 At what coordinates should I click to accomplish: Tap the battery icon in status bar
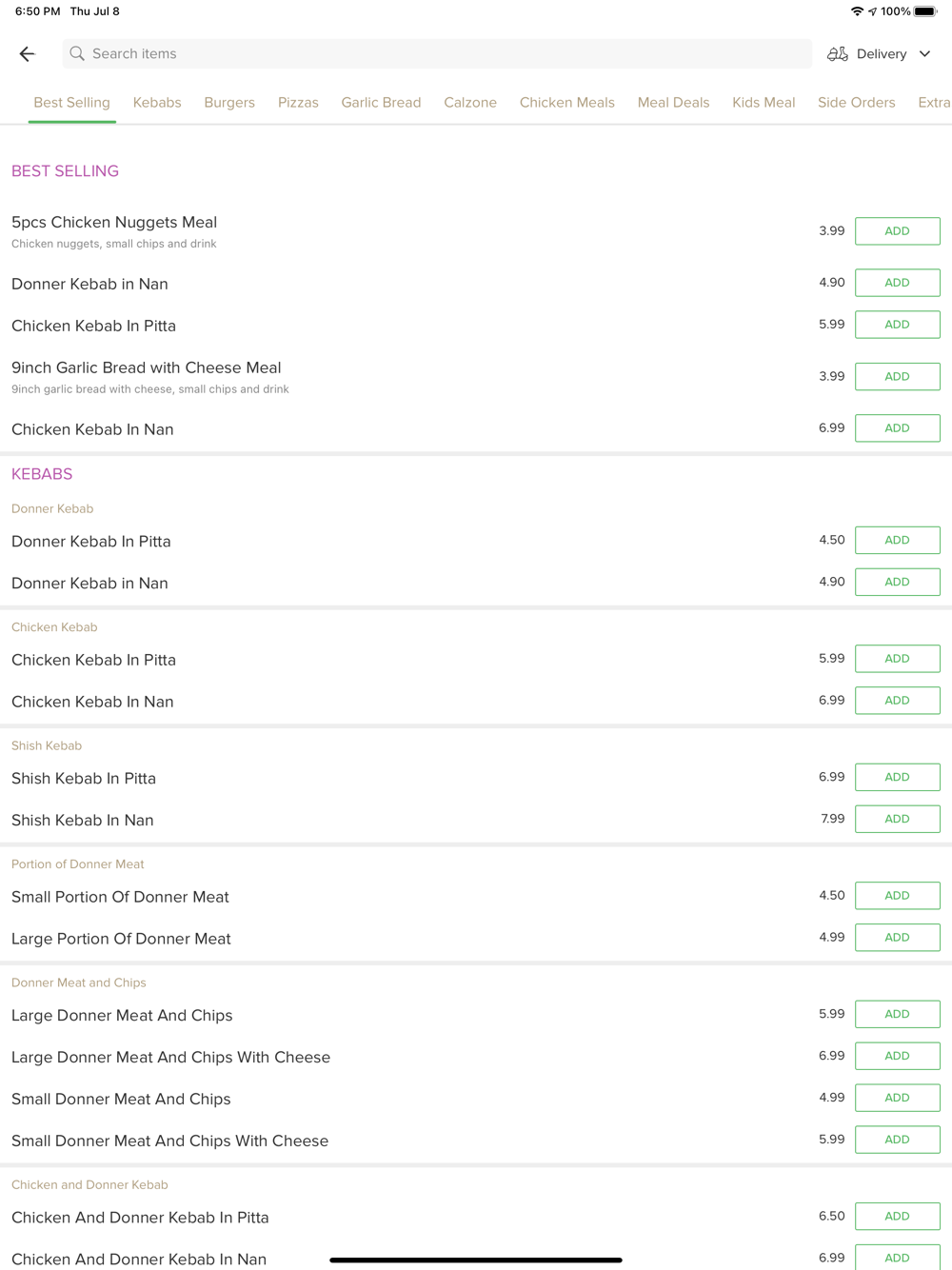pyautogui.click(x=925, y=11)
